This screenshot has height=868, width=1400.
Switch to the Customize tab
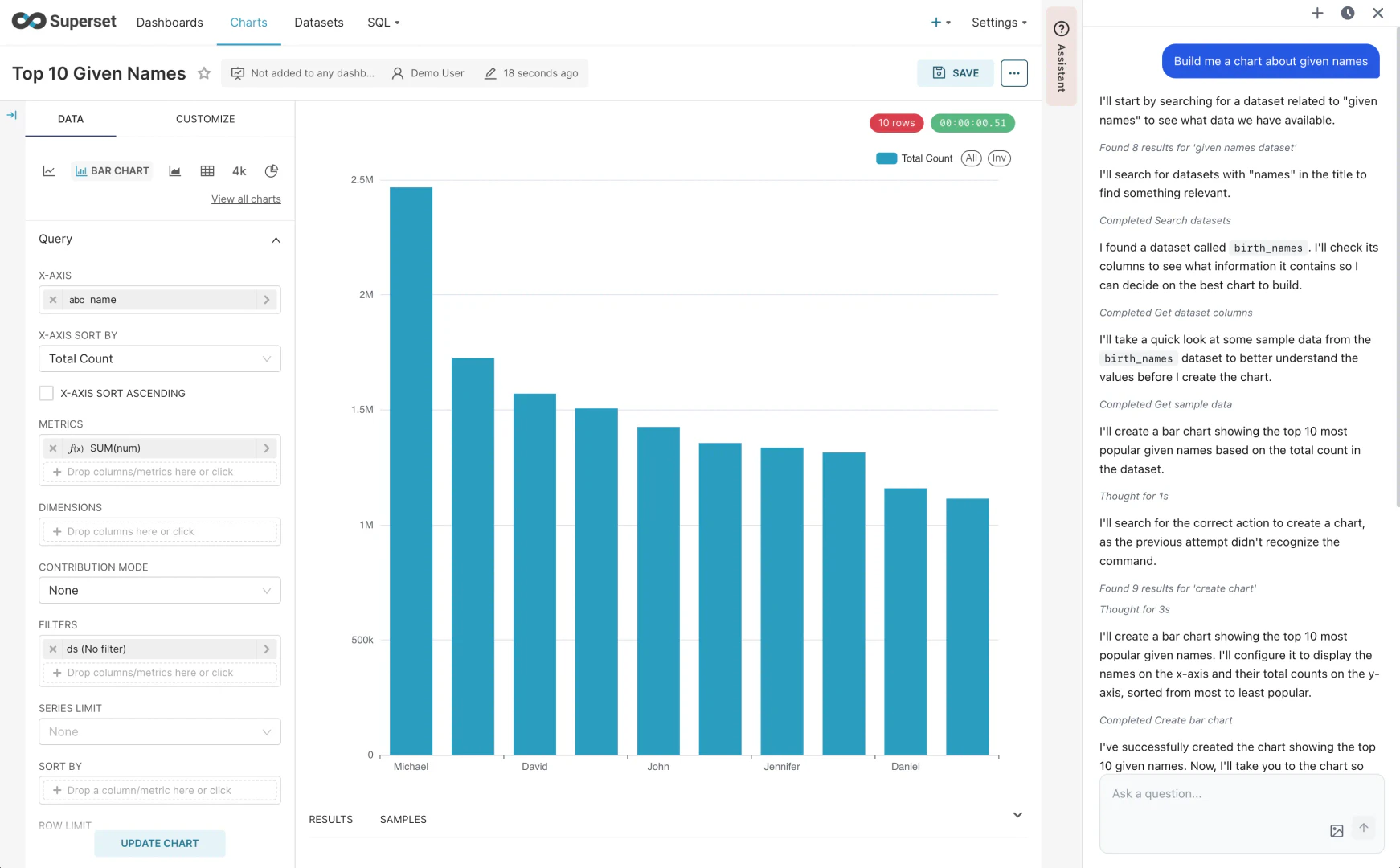(205, 119)
